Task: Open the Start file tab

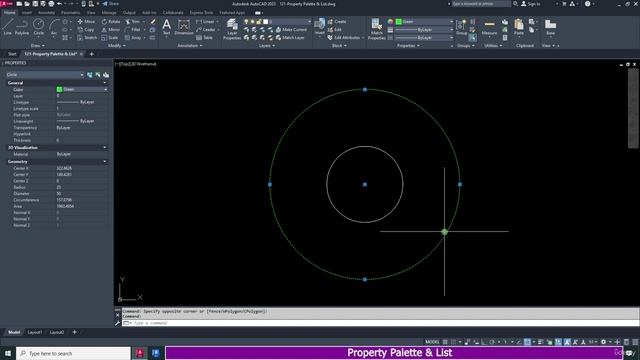Action: point(12,54)
